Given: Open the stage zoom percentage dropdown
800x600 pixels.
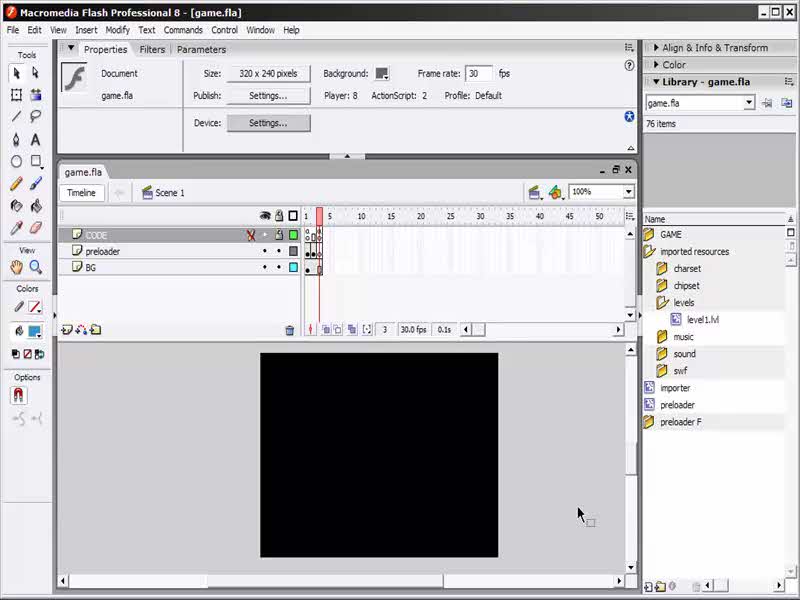Looking at the screenshot, I should pos(628,192).
